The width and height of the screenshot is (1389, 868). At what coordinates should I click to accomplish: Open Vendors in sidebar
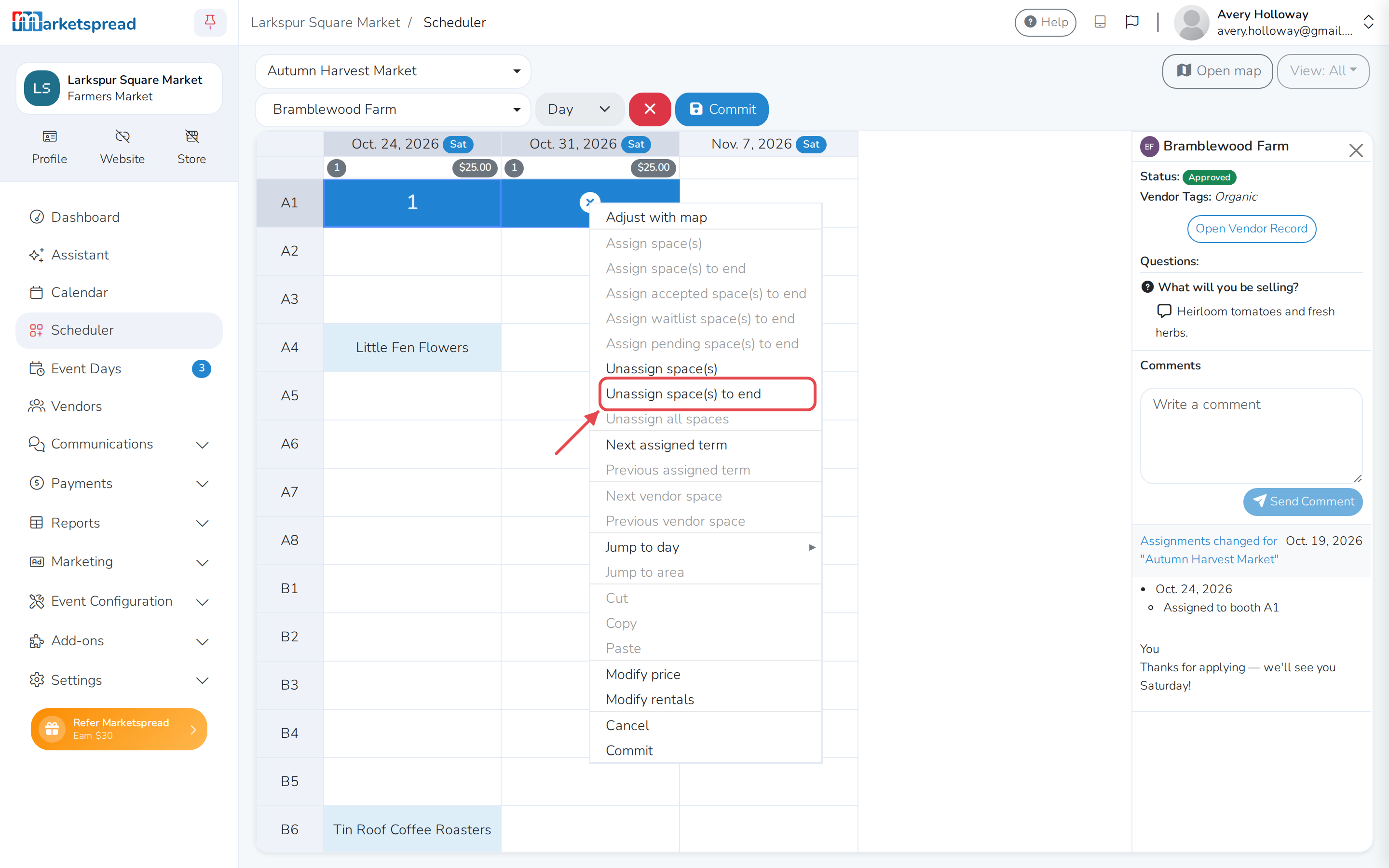119,406
